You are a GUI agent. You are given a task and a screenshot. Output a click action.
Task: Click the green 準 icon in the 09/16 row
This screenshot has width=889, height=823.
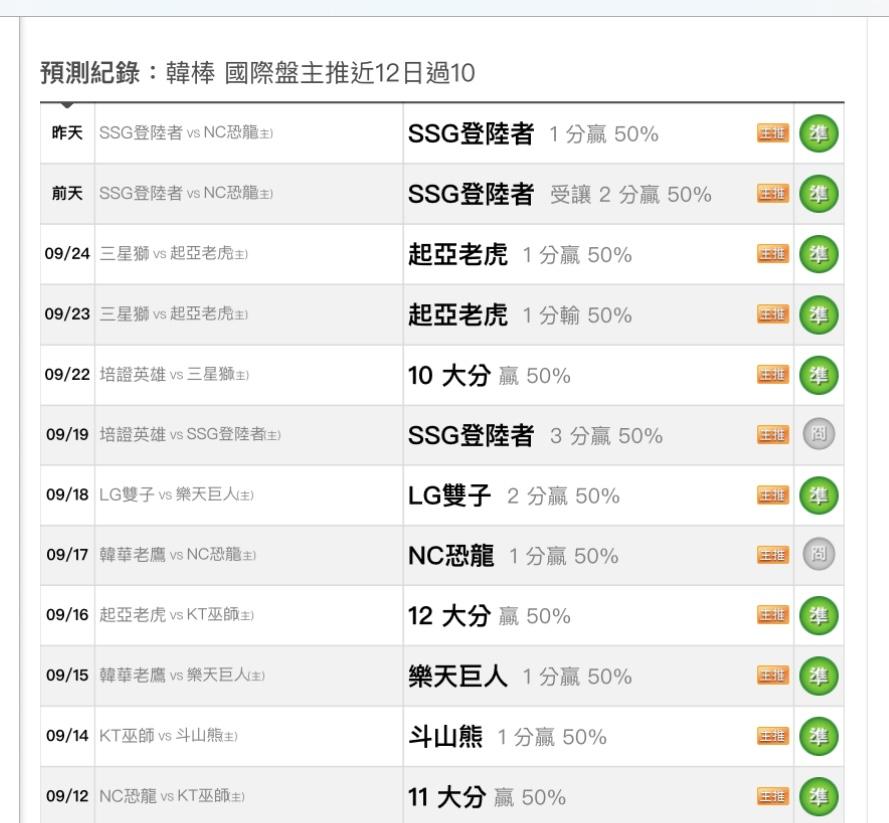[819, 616]
